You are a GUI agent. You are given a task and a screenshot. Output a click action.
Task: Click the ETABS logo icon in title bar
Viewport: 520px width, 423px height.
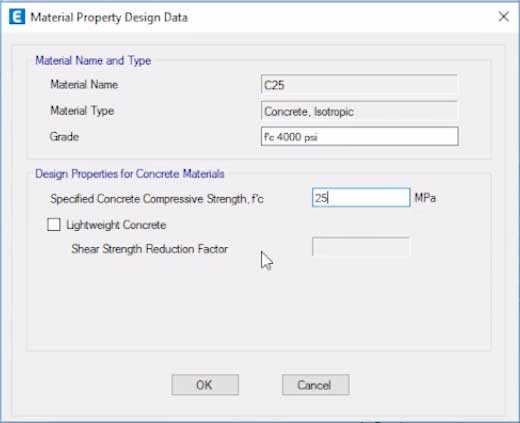[17, 17]
